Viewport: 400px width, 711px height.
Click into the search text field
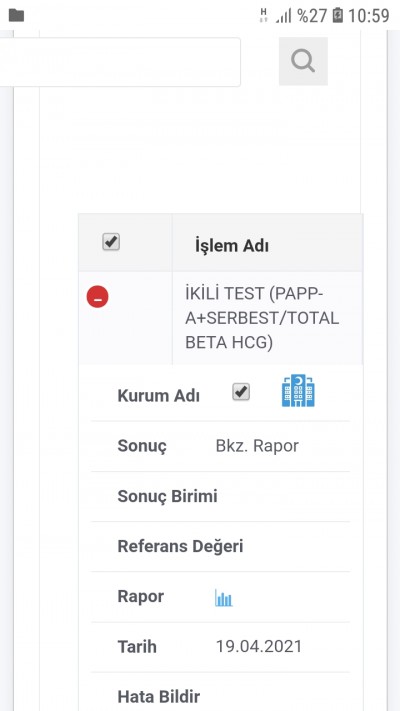coord(120,62)
